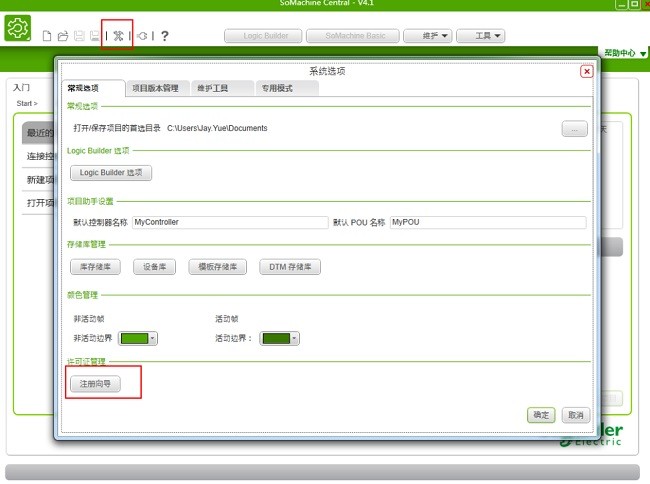The image size is (650, 484).
Task: Open help with question mark icon
Action: pos(165,36)
